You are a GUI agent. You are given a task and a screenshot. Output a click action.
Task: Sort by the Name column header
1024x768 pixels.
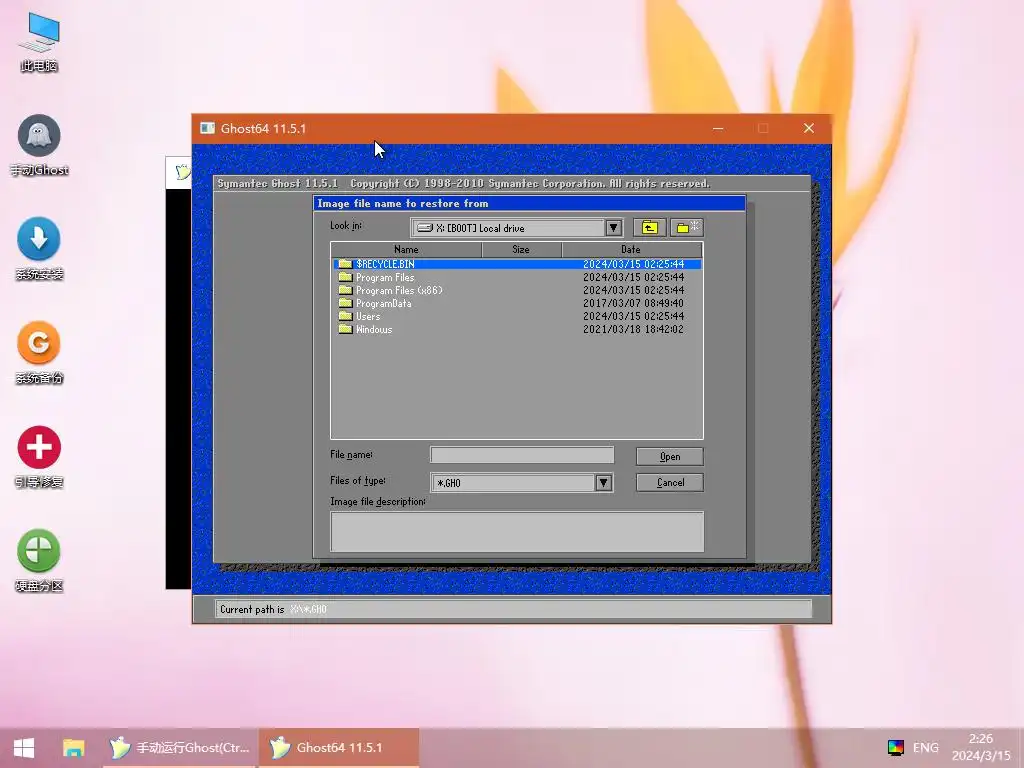coord(406,249)
